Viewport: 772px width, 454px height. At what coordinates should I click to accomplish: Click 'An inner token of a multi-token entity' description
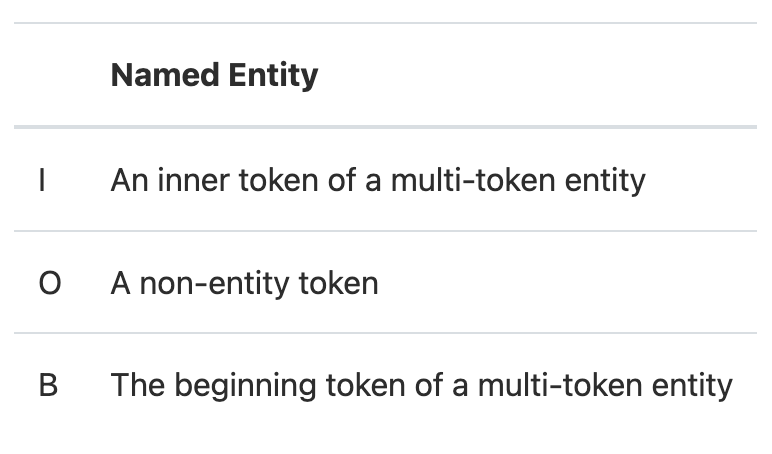pos(378,180)
